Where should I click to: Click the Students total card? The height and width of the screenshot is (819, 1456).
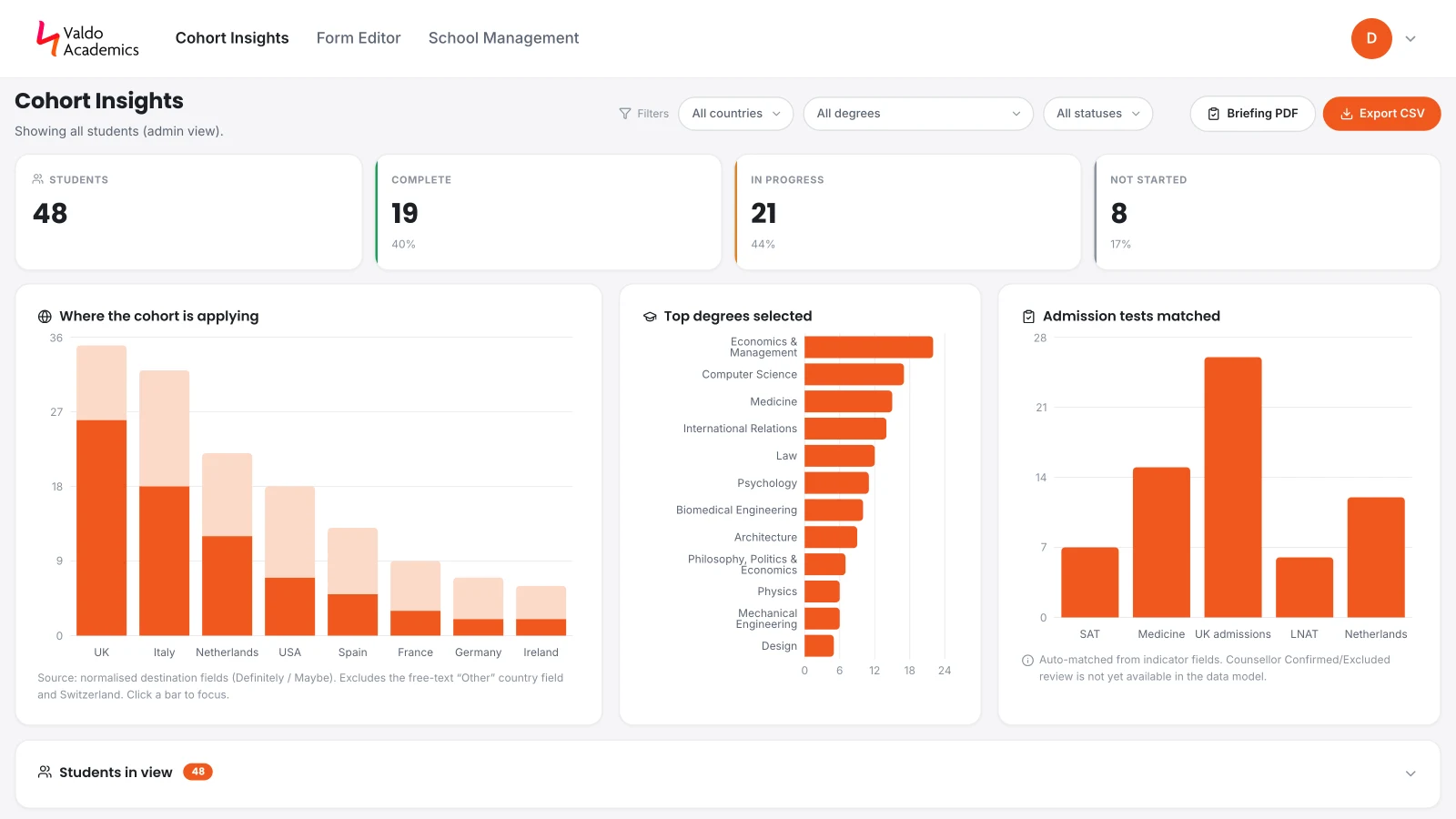point(188,212)
